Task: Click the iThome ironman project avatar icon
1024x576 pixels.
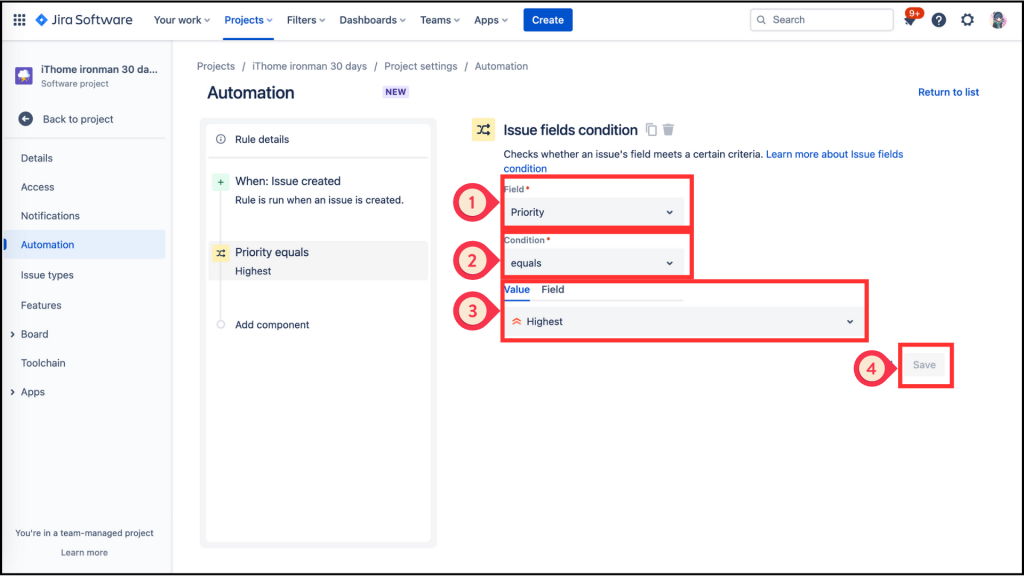Action: [x=24, y=76]
